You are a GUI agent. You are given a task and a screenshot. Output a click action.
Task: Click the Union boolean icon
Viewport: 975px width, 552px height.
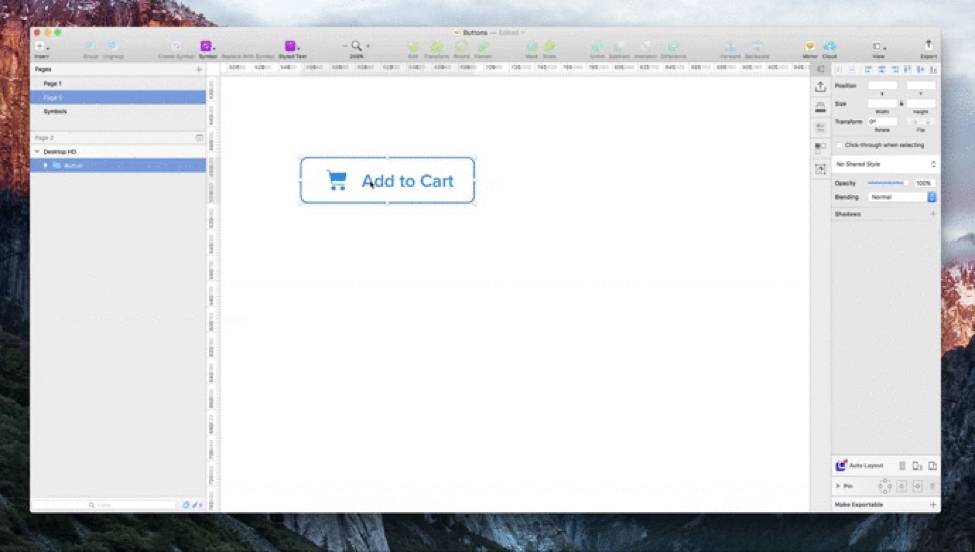(x=597, y=46)
